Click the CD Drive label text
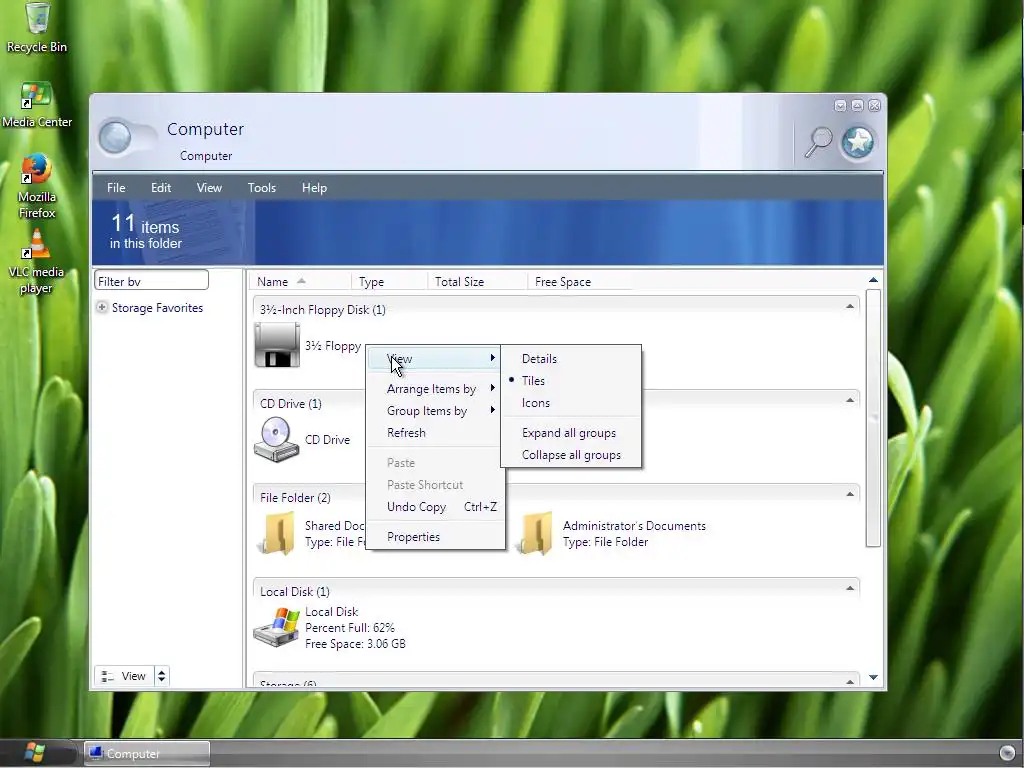1024x768 pixels. [328, 440]
